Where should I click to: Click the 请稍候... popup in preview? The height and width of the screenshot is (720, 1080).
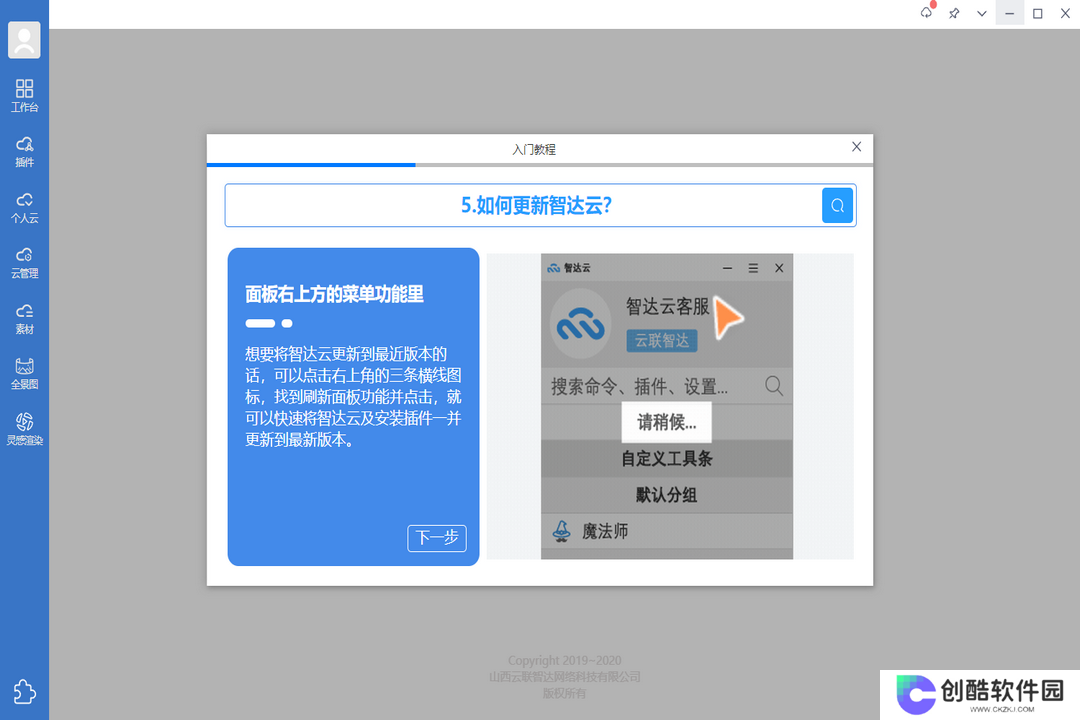[666, 422]
